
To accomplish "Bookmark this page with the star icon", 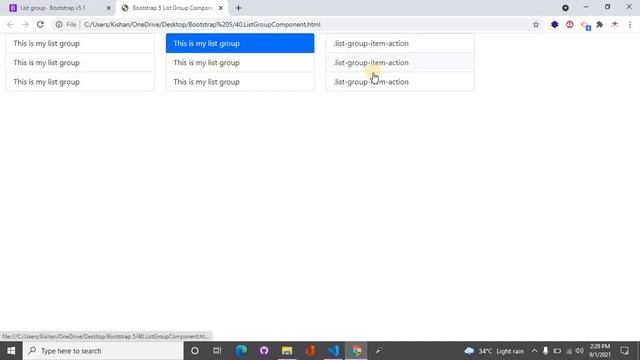I will coord(536,24).
